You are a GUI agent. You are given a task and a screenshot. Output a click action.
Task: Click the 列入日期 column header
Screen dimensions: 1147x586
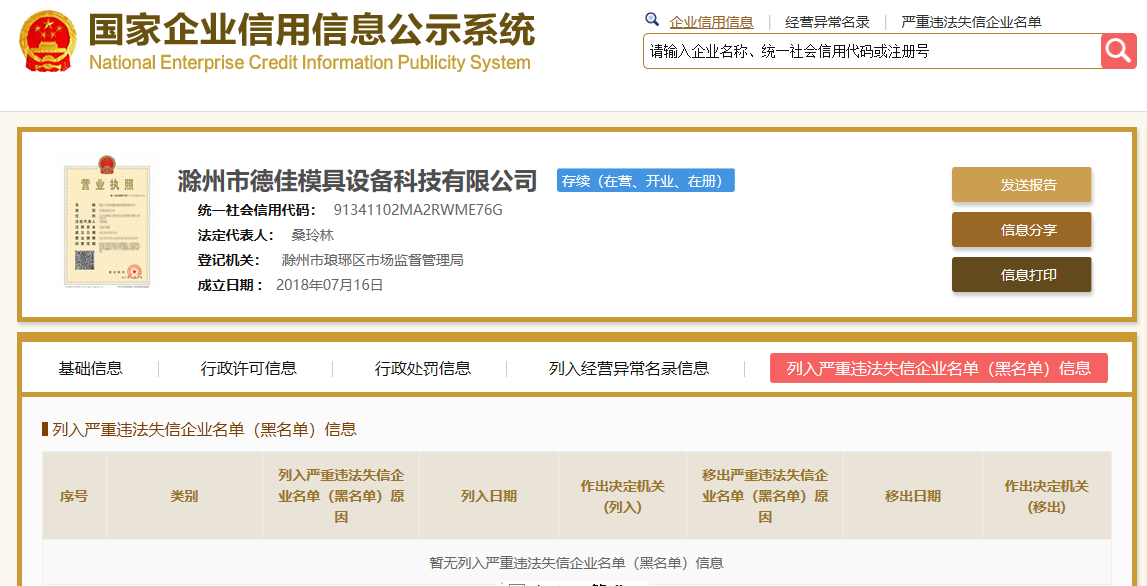pos(489,496)
